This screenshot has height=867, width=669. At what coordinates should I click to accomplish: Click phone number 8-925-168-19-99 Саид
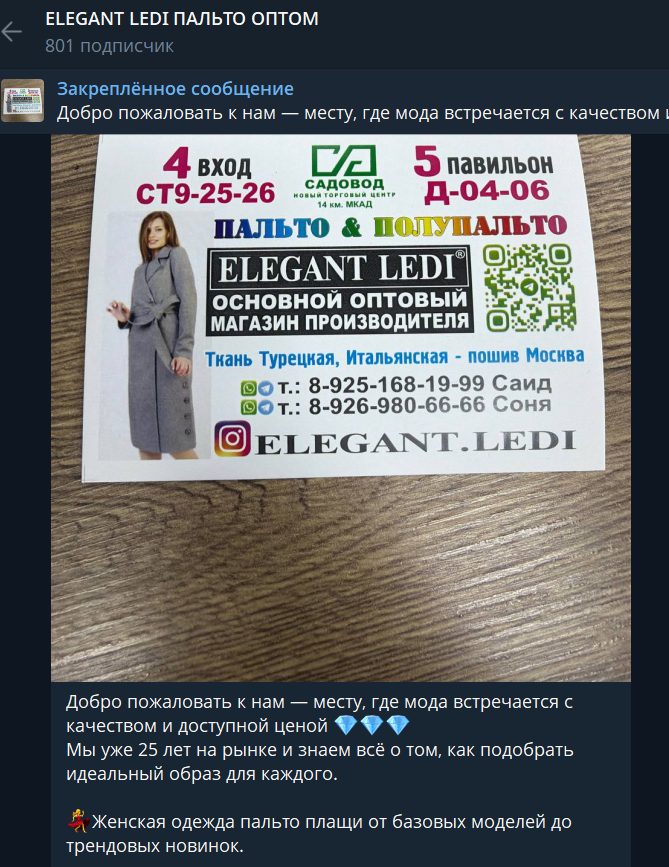[430, 384]
